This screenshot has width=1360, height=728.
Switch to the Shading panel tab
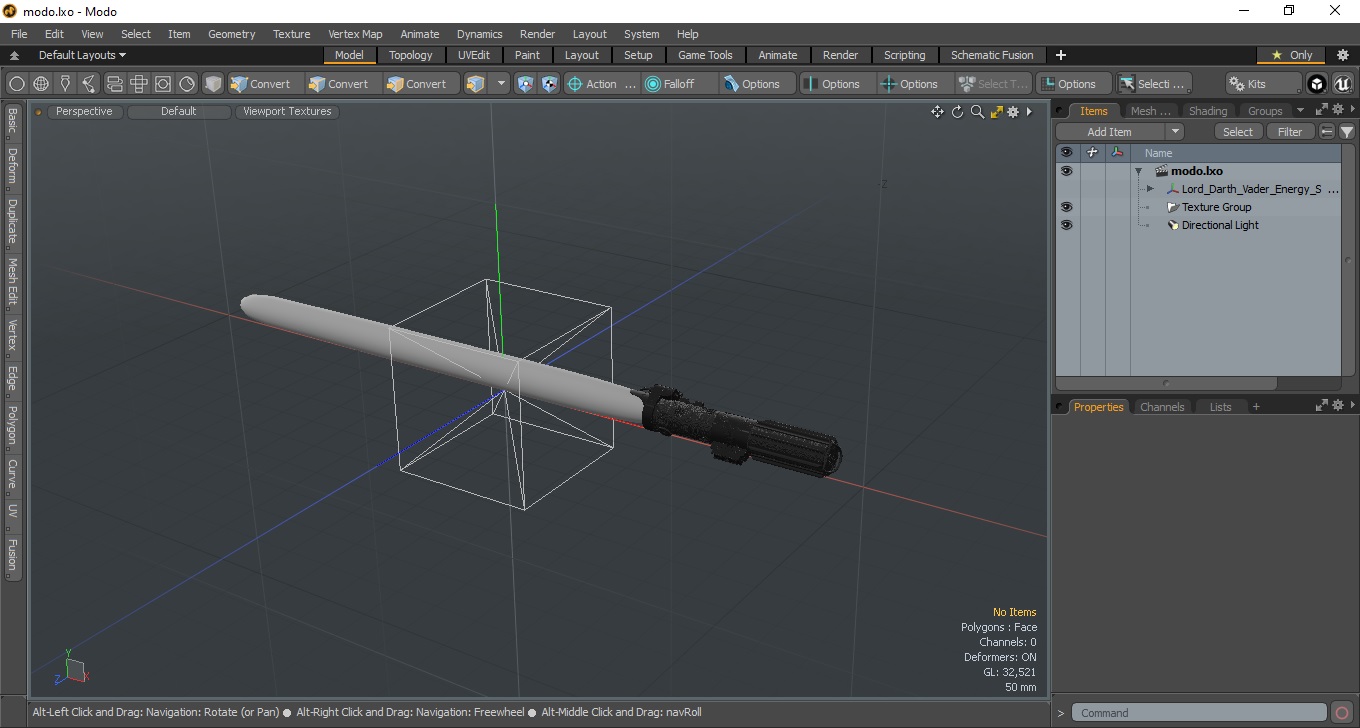point(1208,111)
